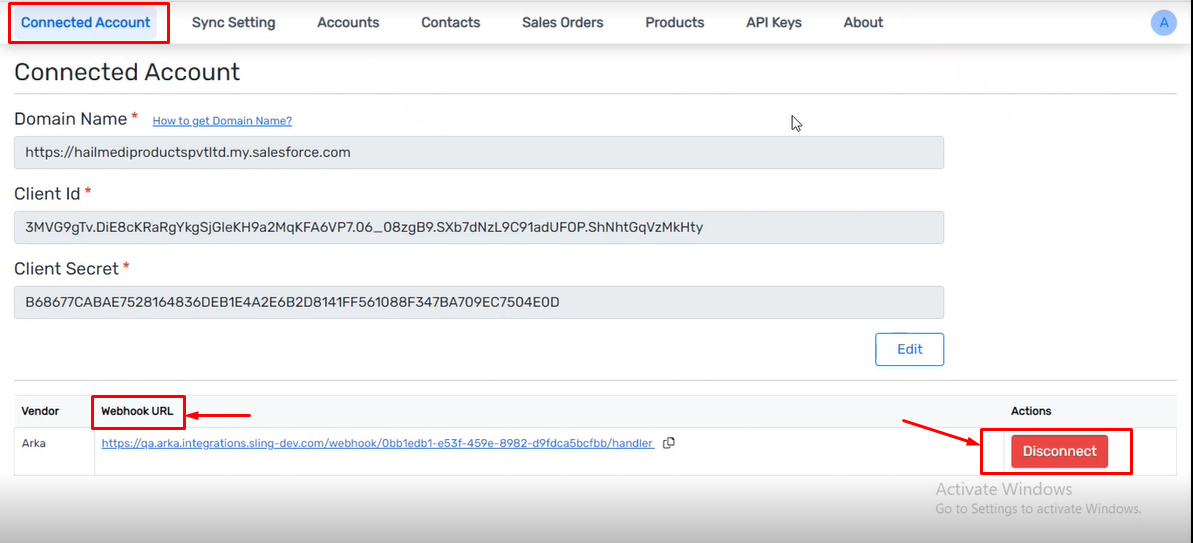The image size is (1193, 543).
Task: Open the API Keys tab
Action: coord(773,23)
